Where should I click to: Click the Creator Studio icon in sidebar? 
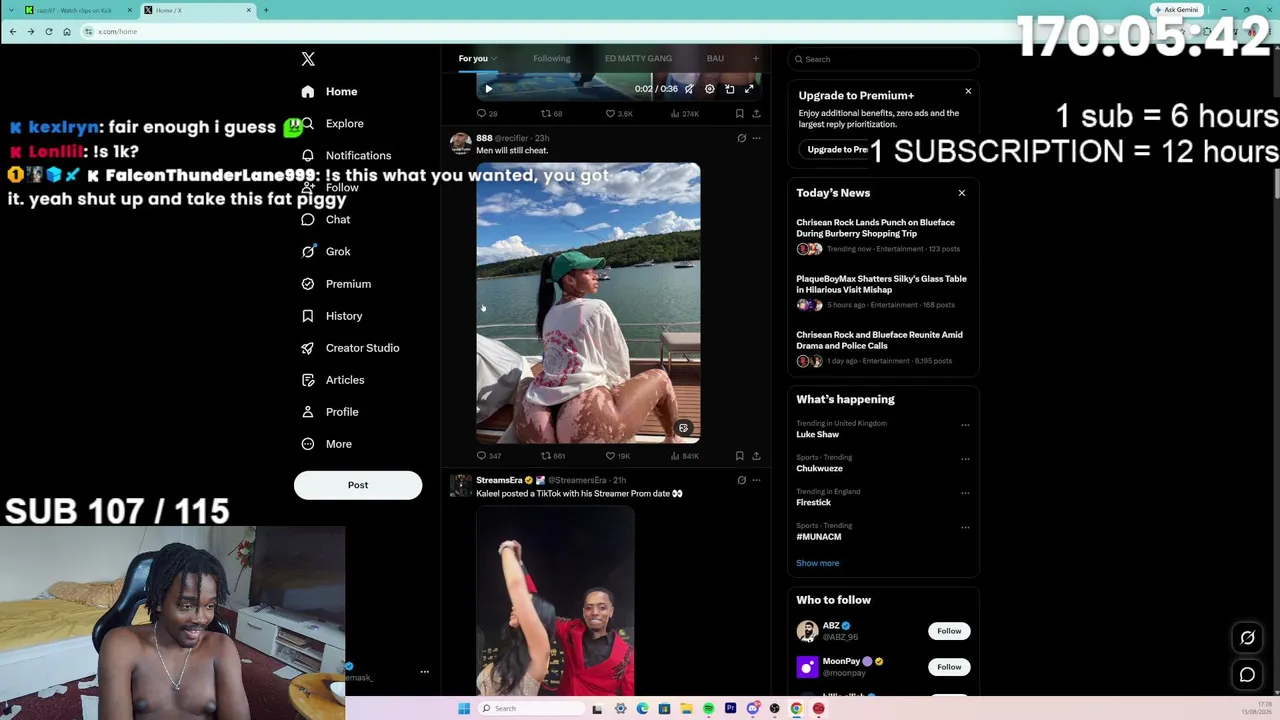[308, 348]
